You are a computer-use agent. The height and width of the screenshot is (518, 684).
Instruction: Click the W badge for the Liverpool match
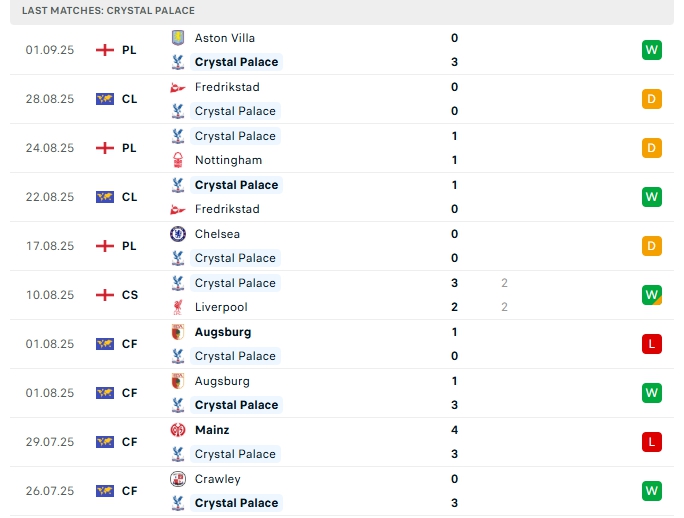(652, 295)
